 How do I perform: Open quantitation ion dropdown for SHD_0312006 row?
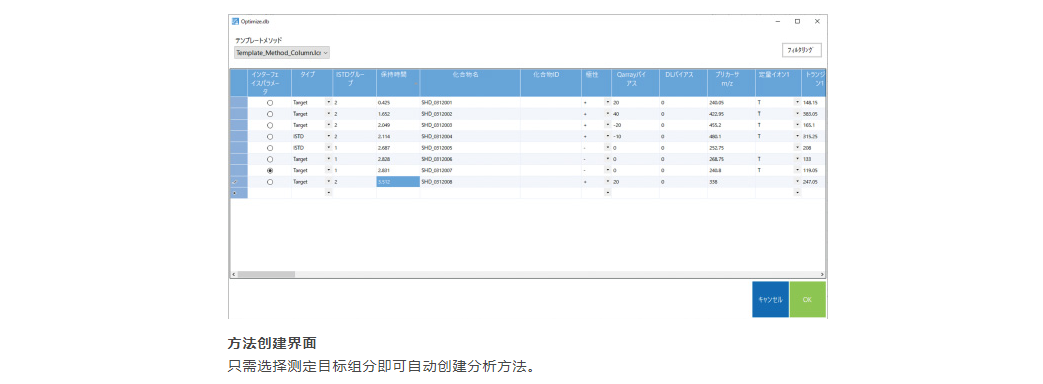coord(797,159)
